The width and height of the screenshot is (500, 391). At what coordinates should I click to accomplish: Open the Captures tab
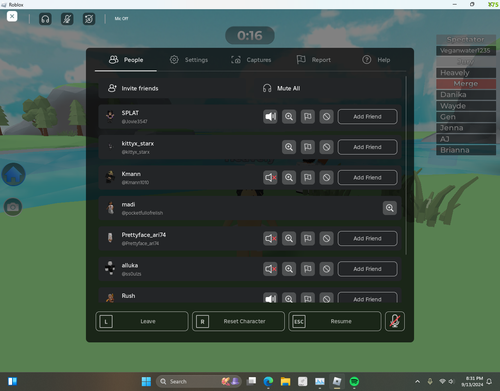coord(251,60)
